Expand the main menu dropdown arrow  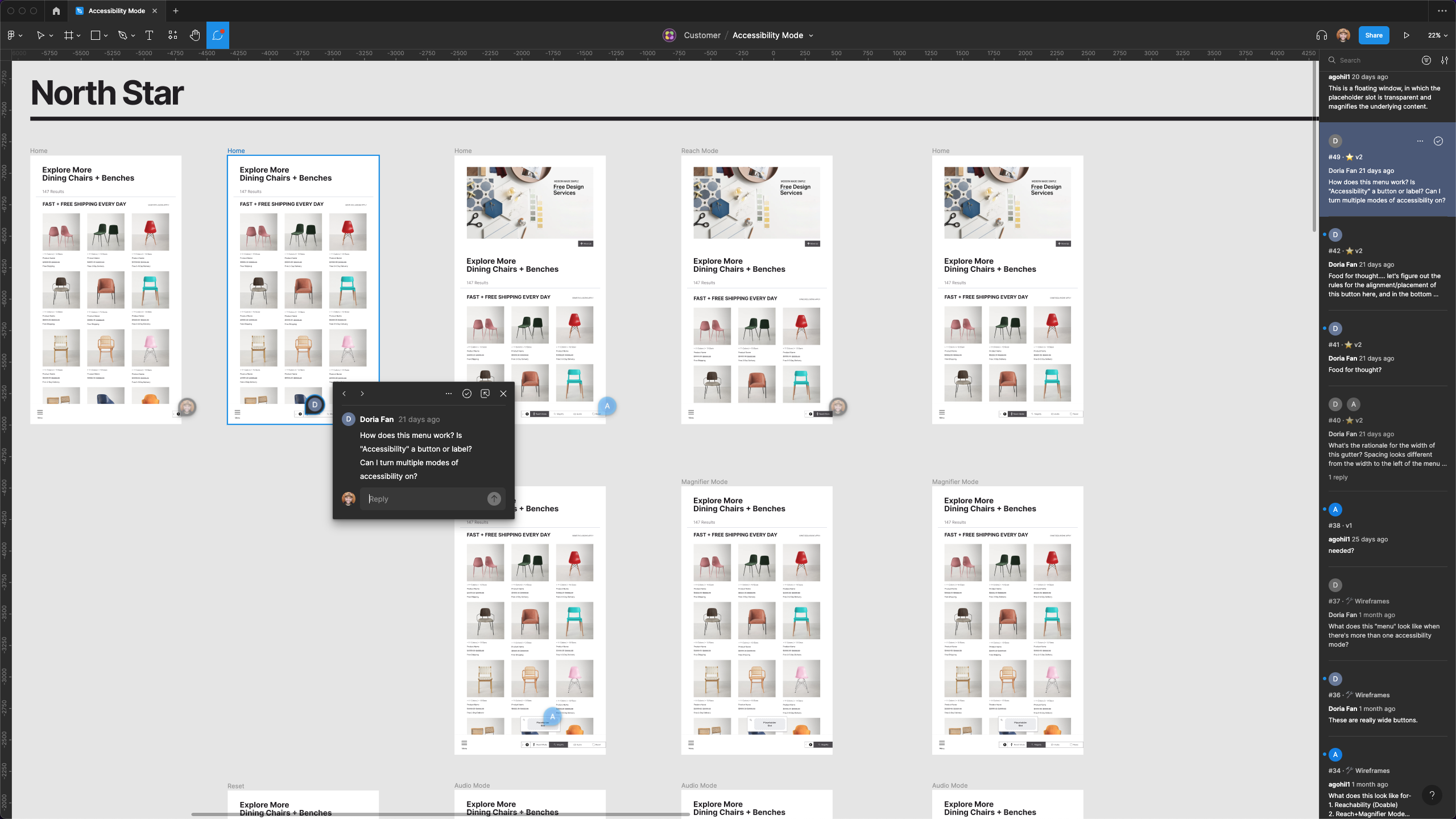(x=21, y=36)
